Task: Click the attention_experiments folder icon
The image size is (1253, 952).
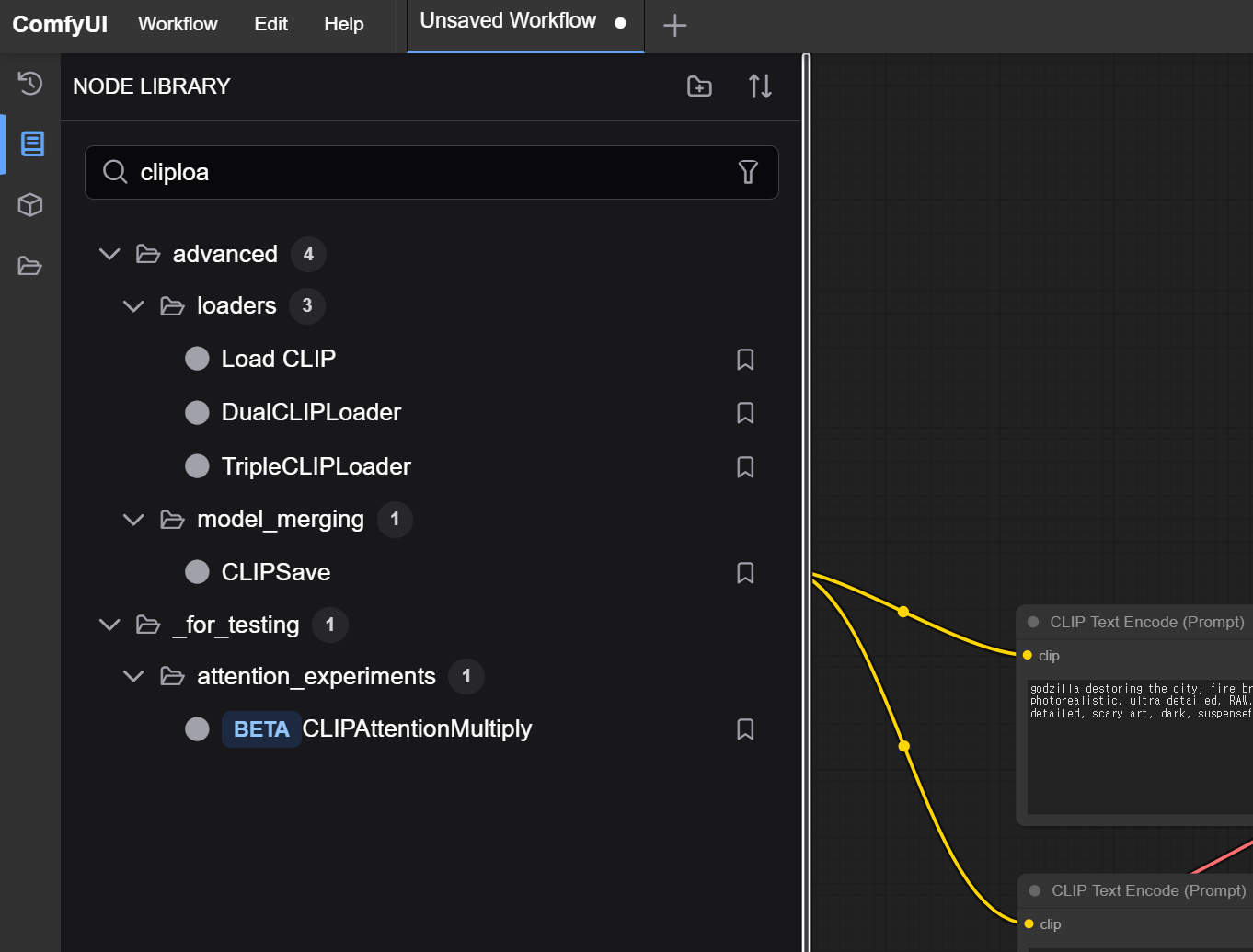Action: (172, 676)
